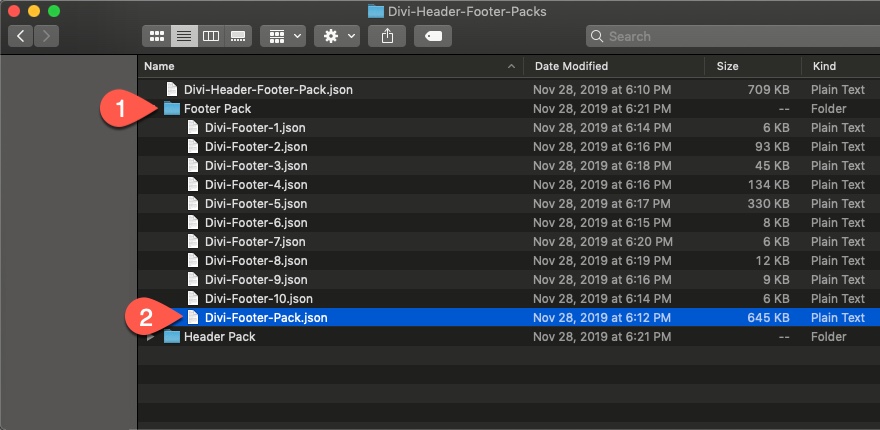Select the Divi-Footer-4.json file icon

[192, 185]
